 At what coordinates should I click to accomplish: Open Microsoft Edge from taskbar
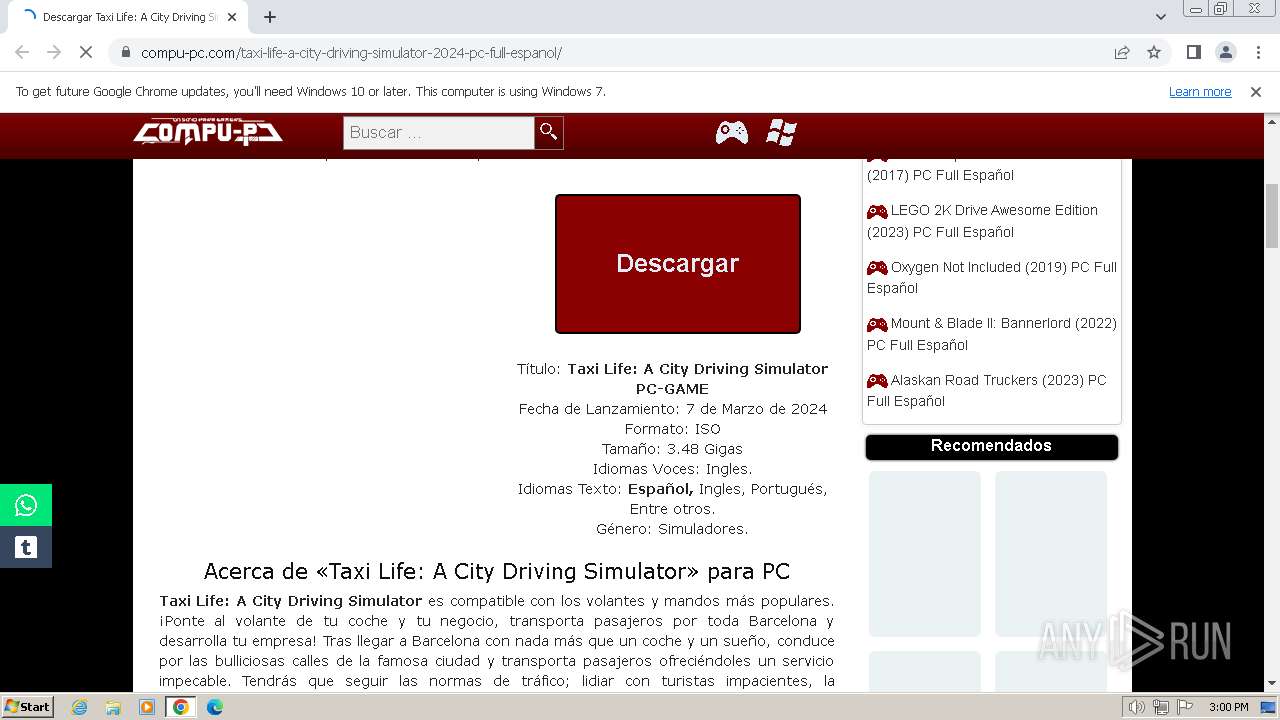[x=214, y=707]
